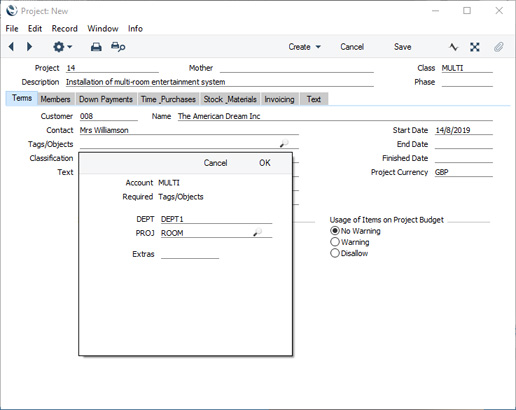Image resolution: width=516 pixels, height=410 pixels.
Task: Open the Record menu
Action: coord(65,29)
